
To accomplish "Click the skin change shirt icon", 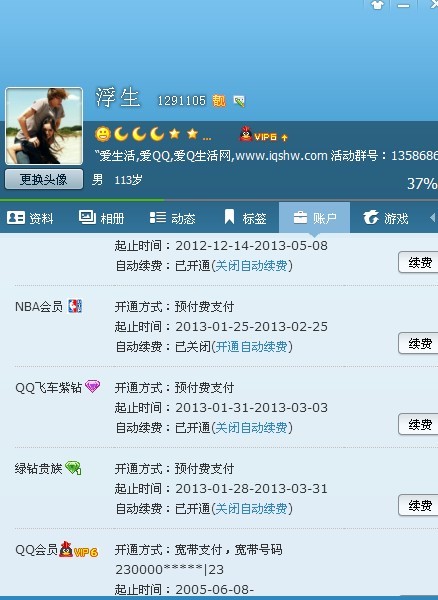I will (x=377, y=5).
